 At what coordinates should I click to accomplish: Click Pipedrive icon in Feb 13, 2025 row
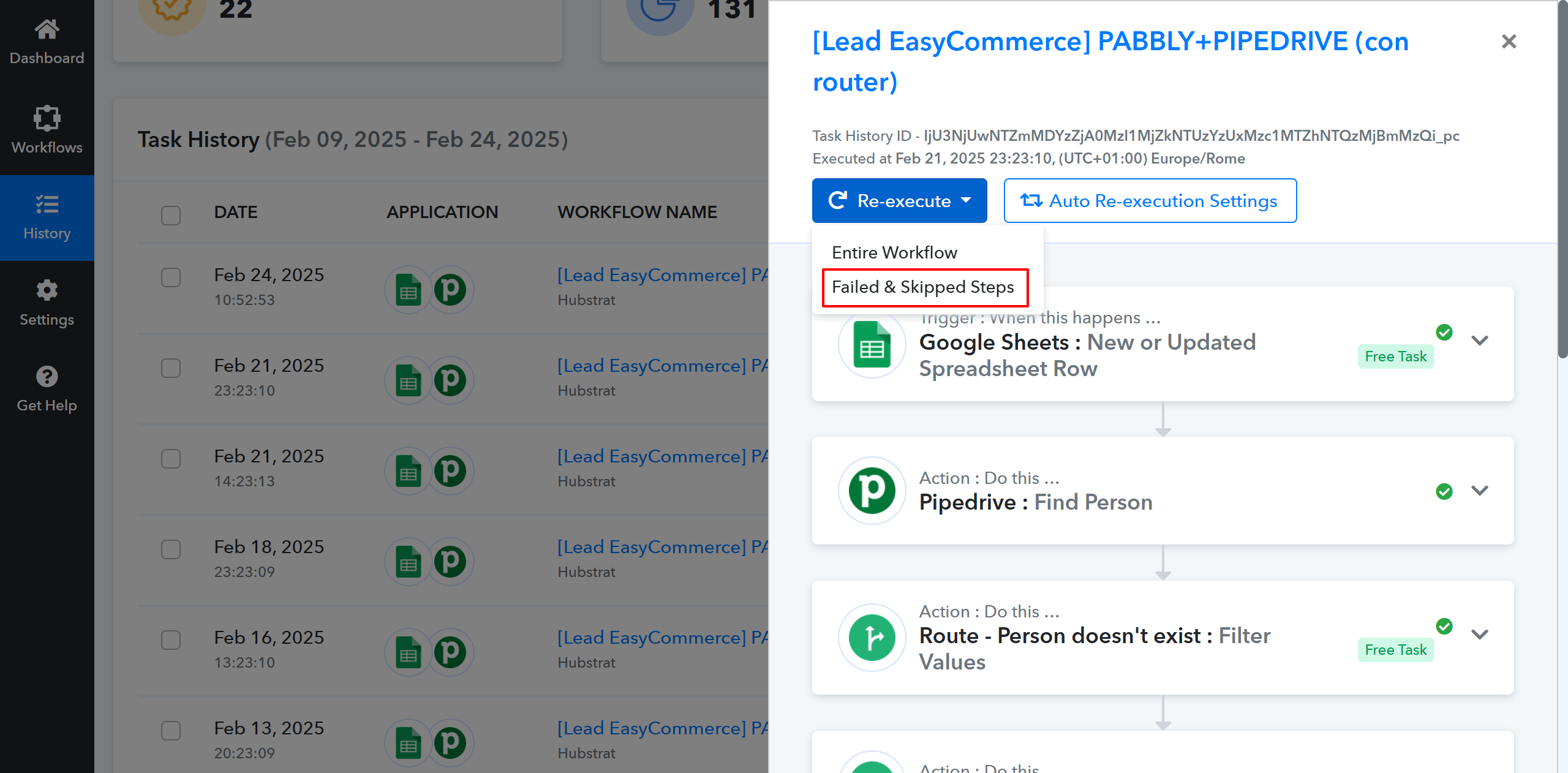point(450,742)
